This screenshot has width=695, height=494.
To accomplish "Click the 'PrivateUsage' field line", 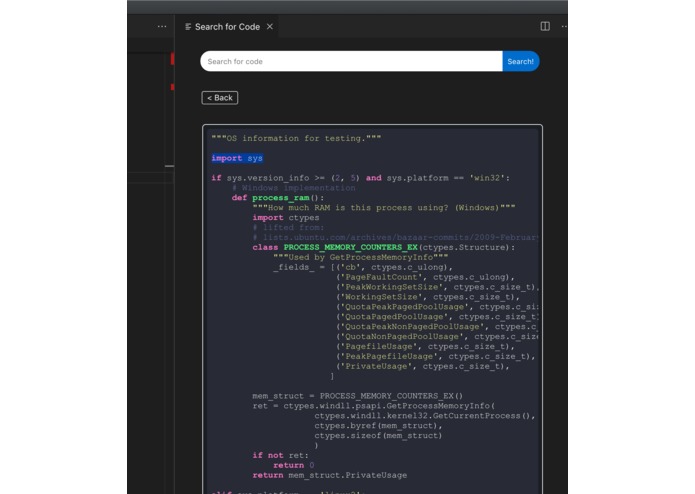I will click(x=423, y=366).
